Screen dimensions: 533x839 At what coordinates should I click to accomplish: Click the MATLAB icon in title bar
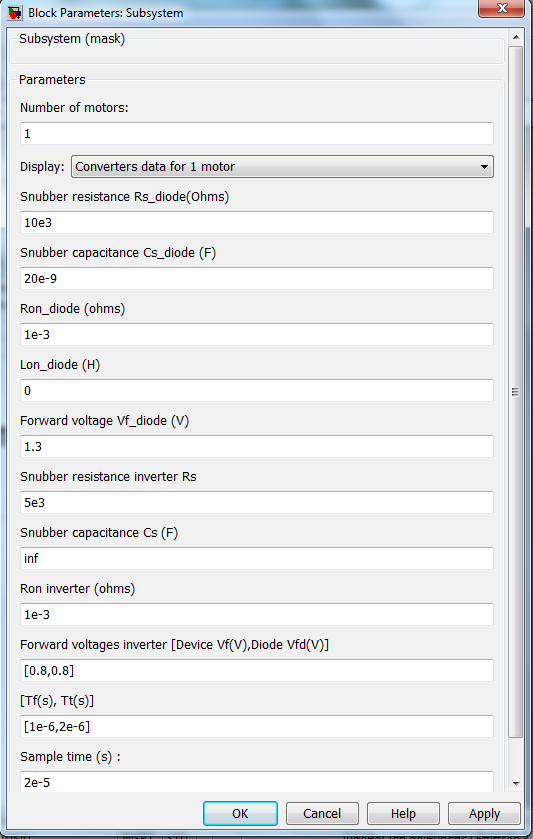[x=15, y=12]
